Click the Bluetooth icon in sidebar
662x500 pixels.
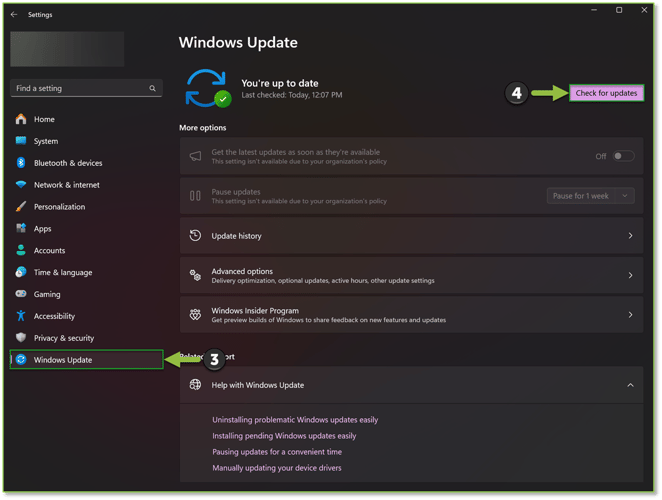21,163
